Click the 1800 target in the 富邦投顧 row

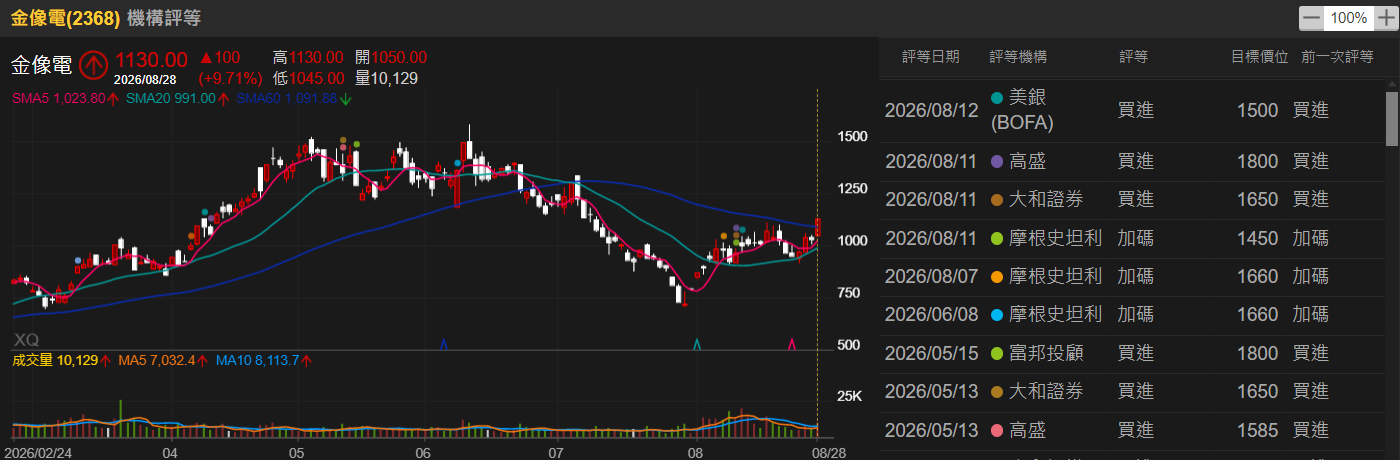point(1257,354)
